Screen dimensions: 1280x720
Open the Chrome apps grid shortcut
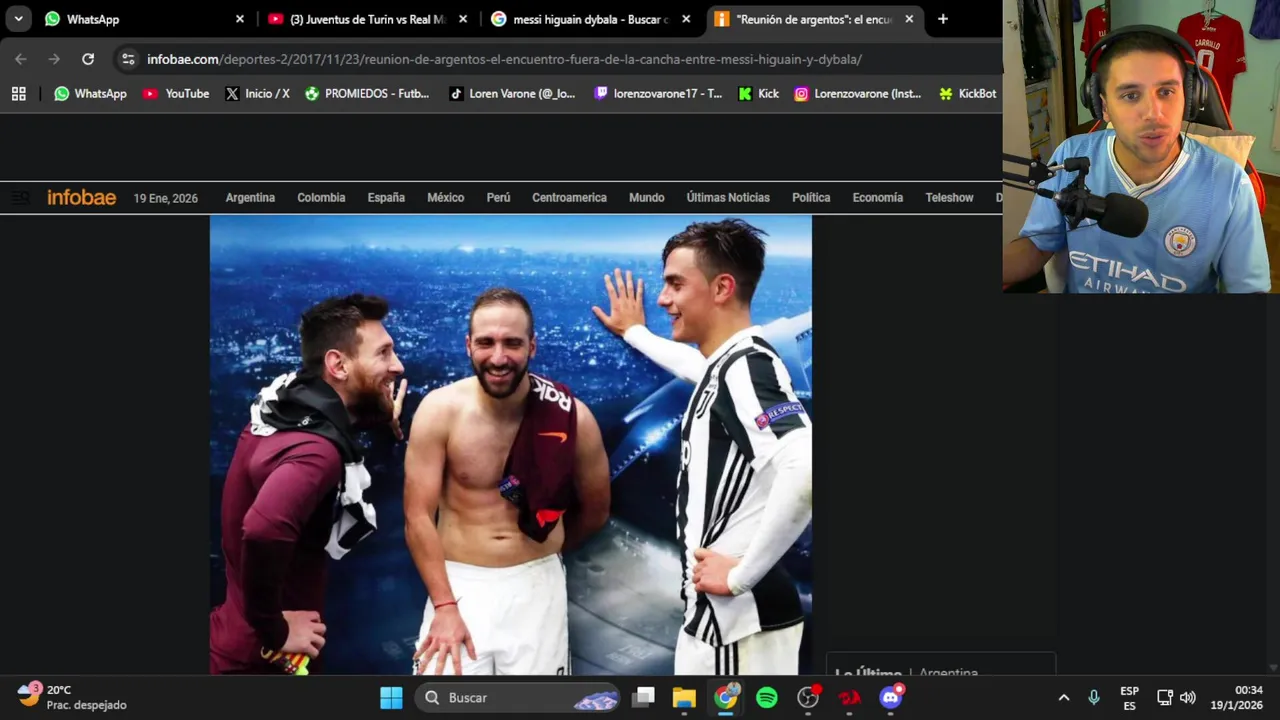(18, 93)
